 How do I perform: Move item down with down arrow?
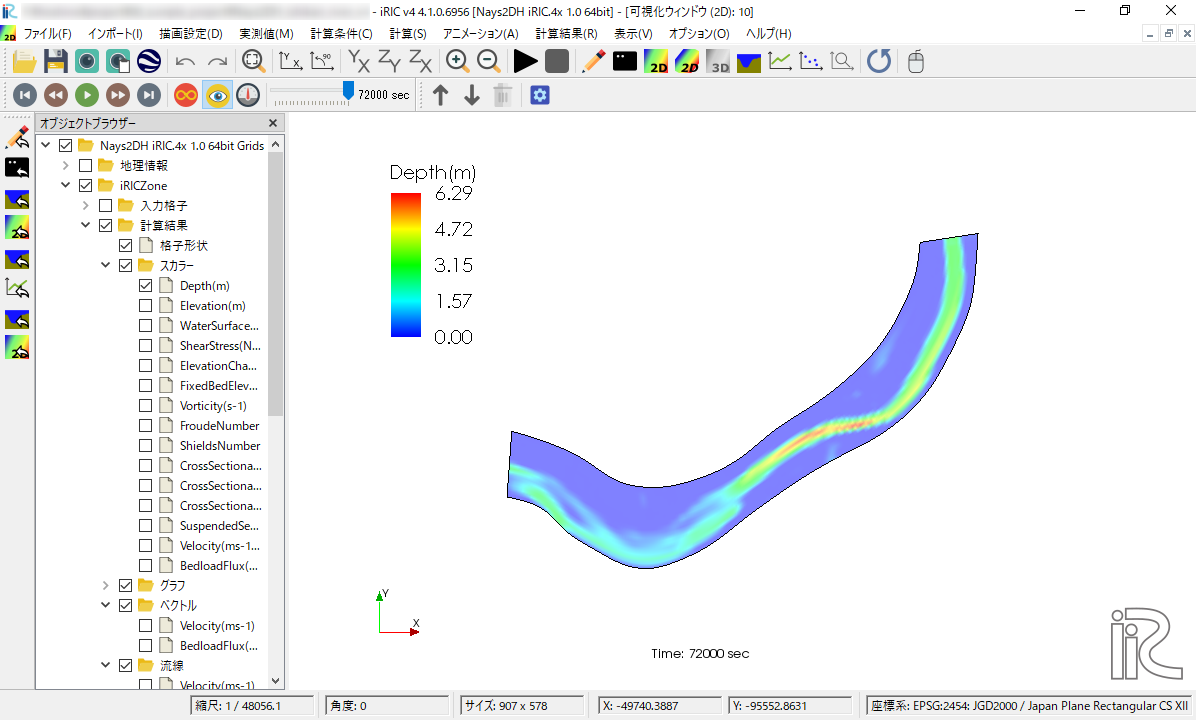(471, 95)
